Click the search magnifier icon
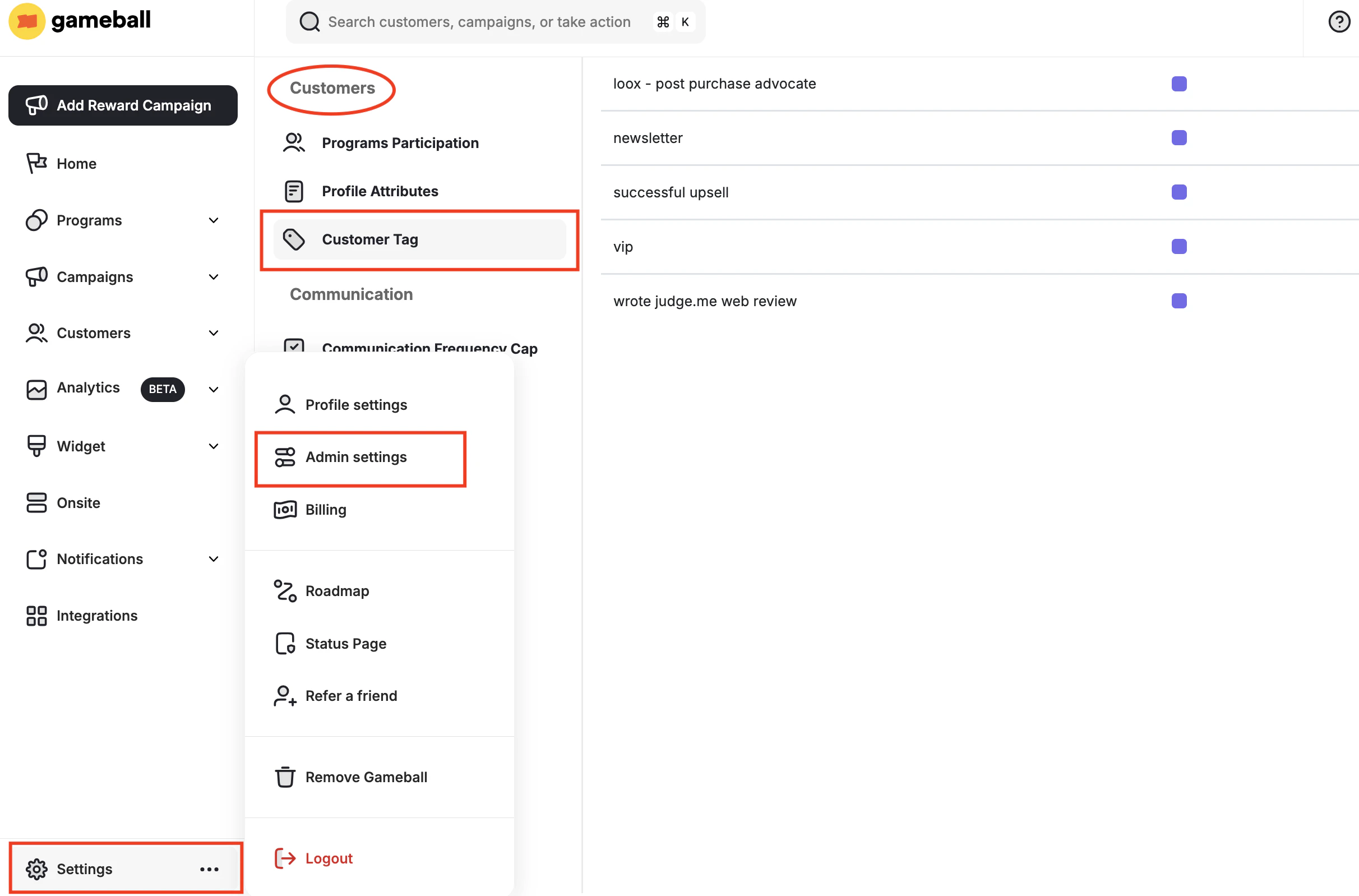Screen dimensions: 1359x896 309,22
